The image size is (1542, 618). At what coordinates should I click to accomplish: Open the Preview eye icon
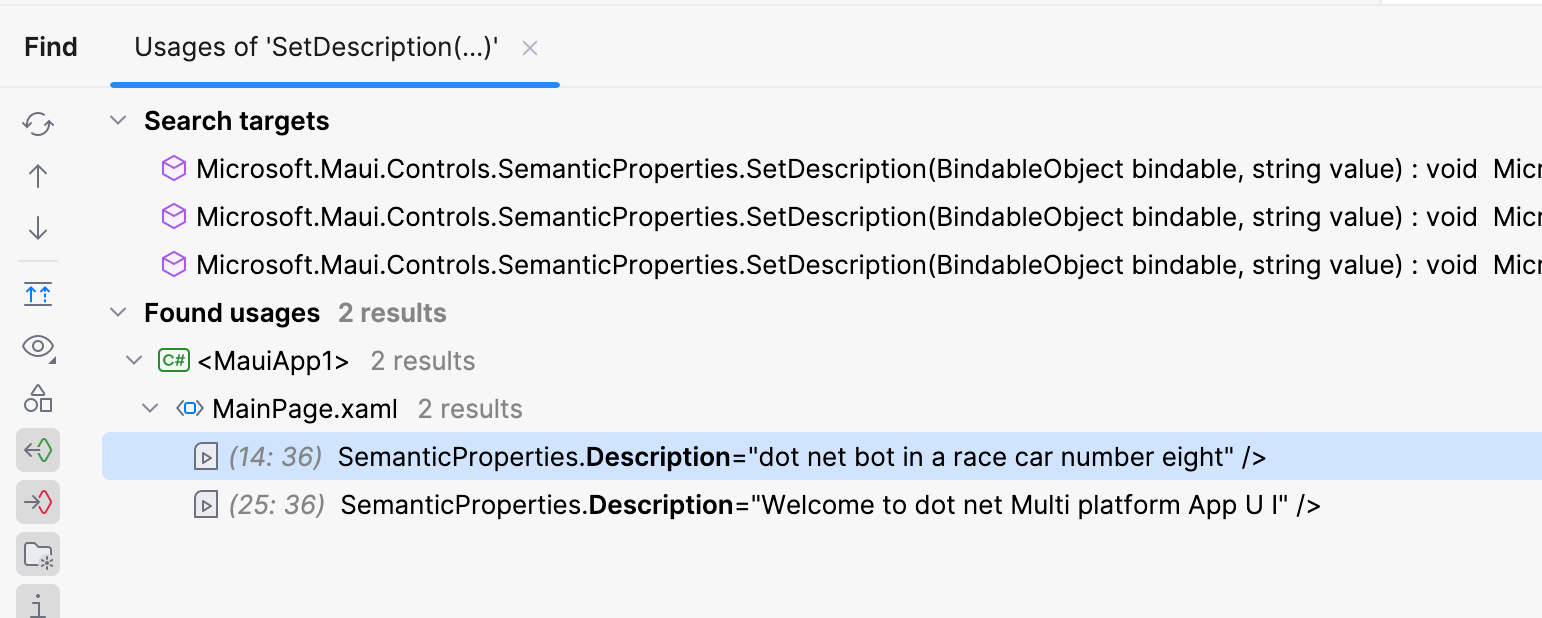38,347
